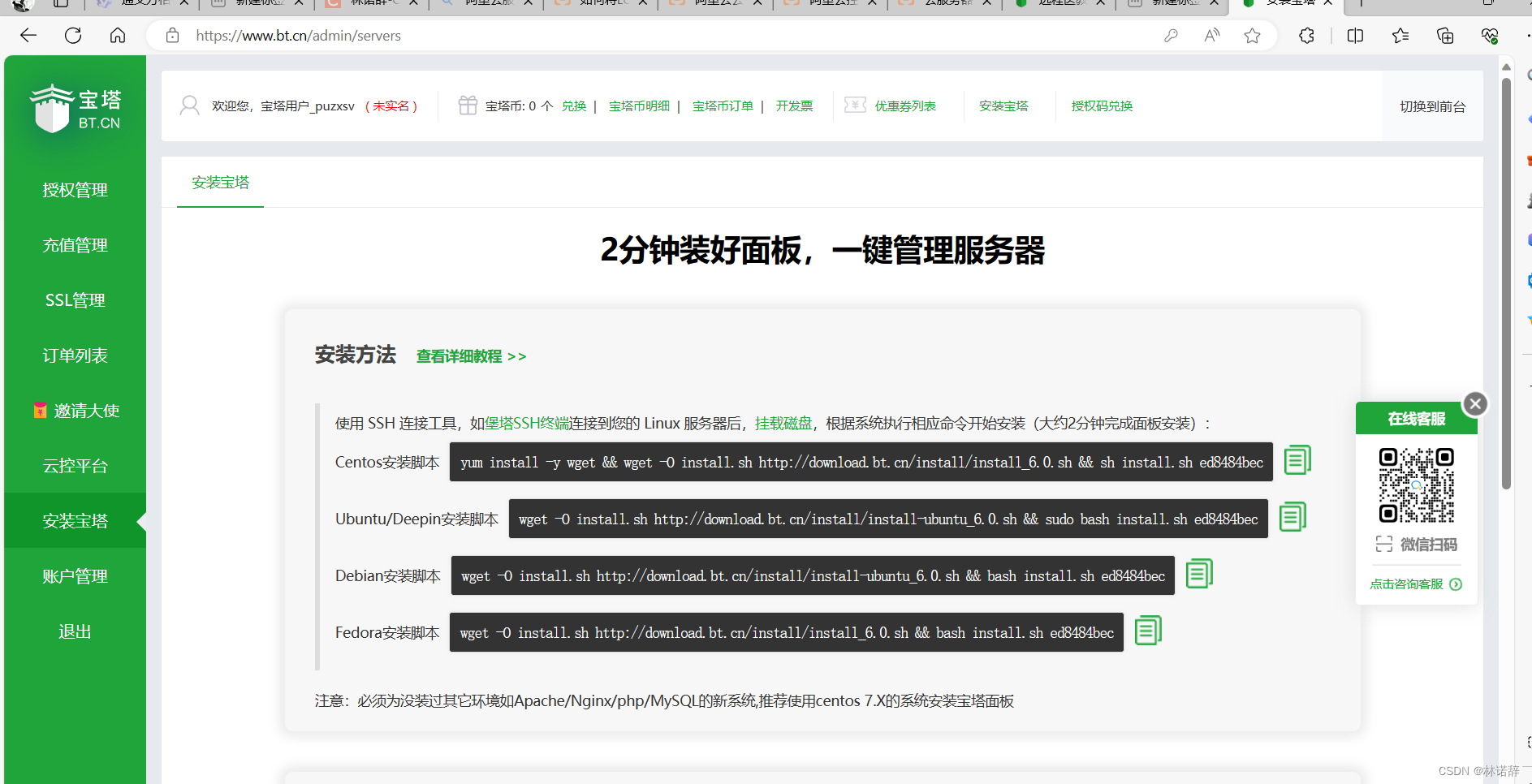
Task: Open 优惠券列表 link
Action: coord(905,106)
